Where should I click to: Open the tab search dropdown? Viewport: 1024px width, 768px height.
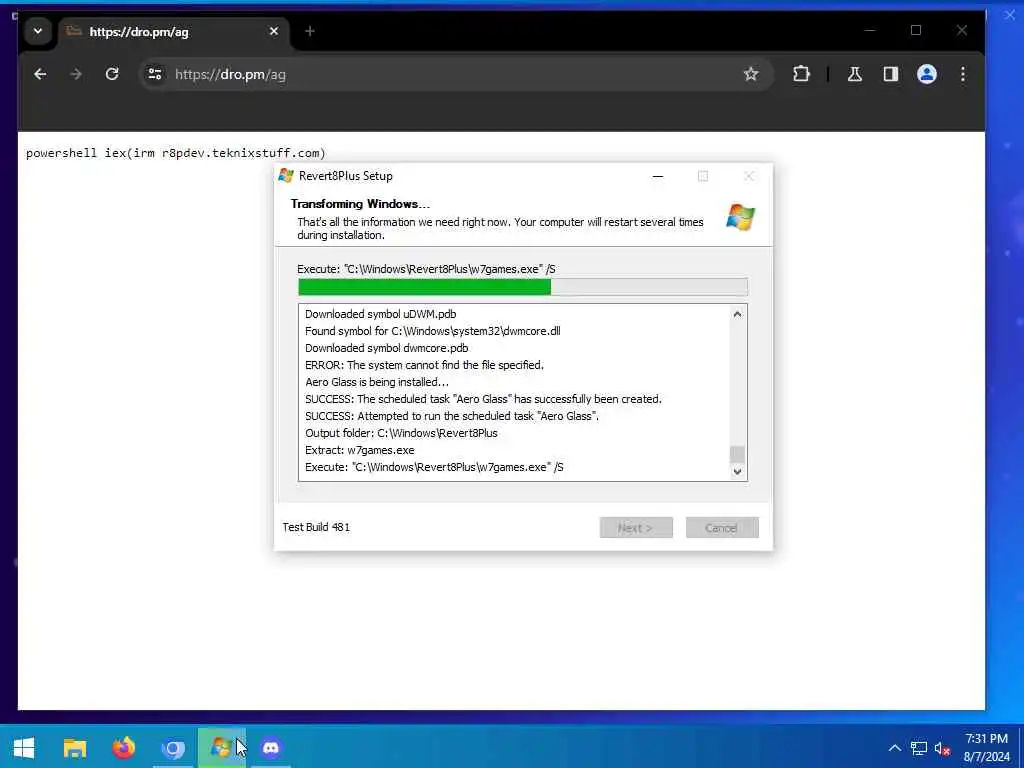38,31
